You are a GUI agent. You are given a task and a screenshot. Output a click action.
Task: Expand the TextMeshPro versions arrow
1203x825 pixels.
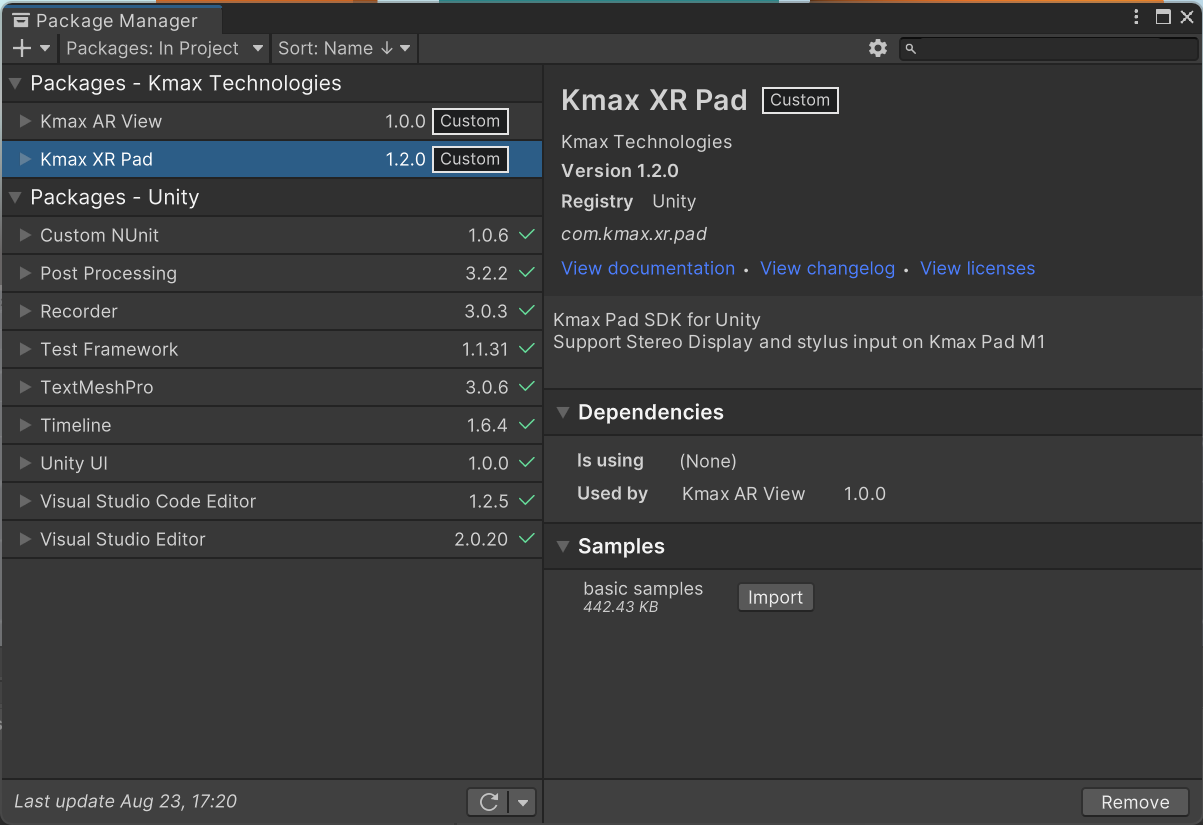coord(26,387)
